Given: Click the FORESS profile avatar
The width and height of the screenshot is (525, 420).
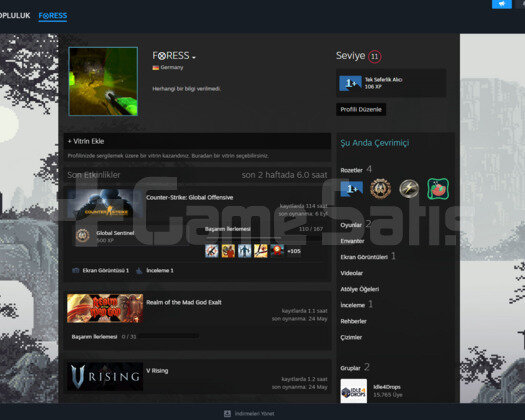Looking at the screenshot, I should [x=103, y=81].
